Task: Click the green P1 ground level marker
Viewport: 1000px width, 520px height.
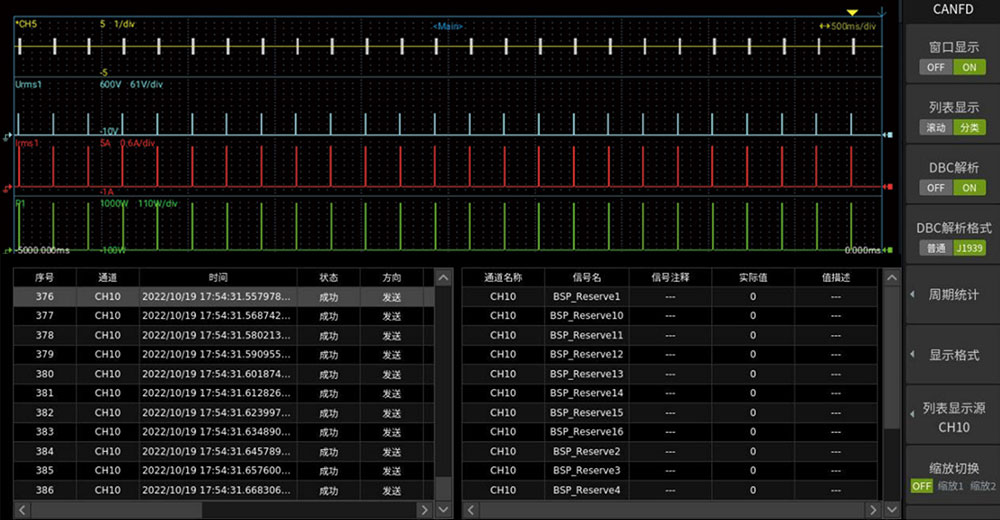Action: (9, 251)
